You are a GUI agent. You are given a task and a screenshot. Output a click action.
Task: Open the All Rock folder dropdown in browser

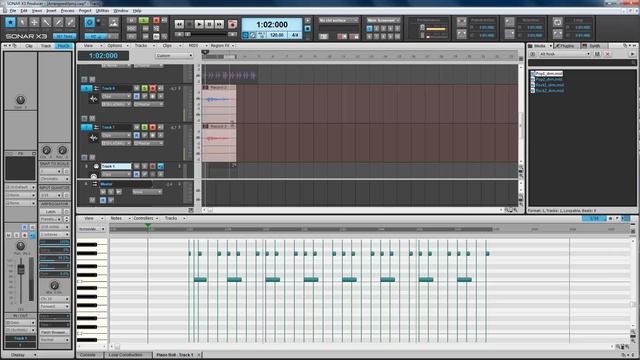pos(564,54)
